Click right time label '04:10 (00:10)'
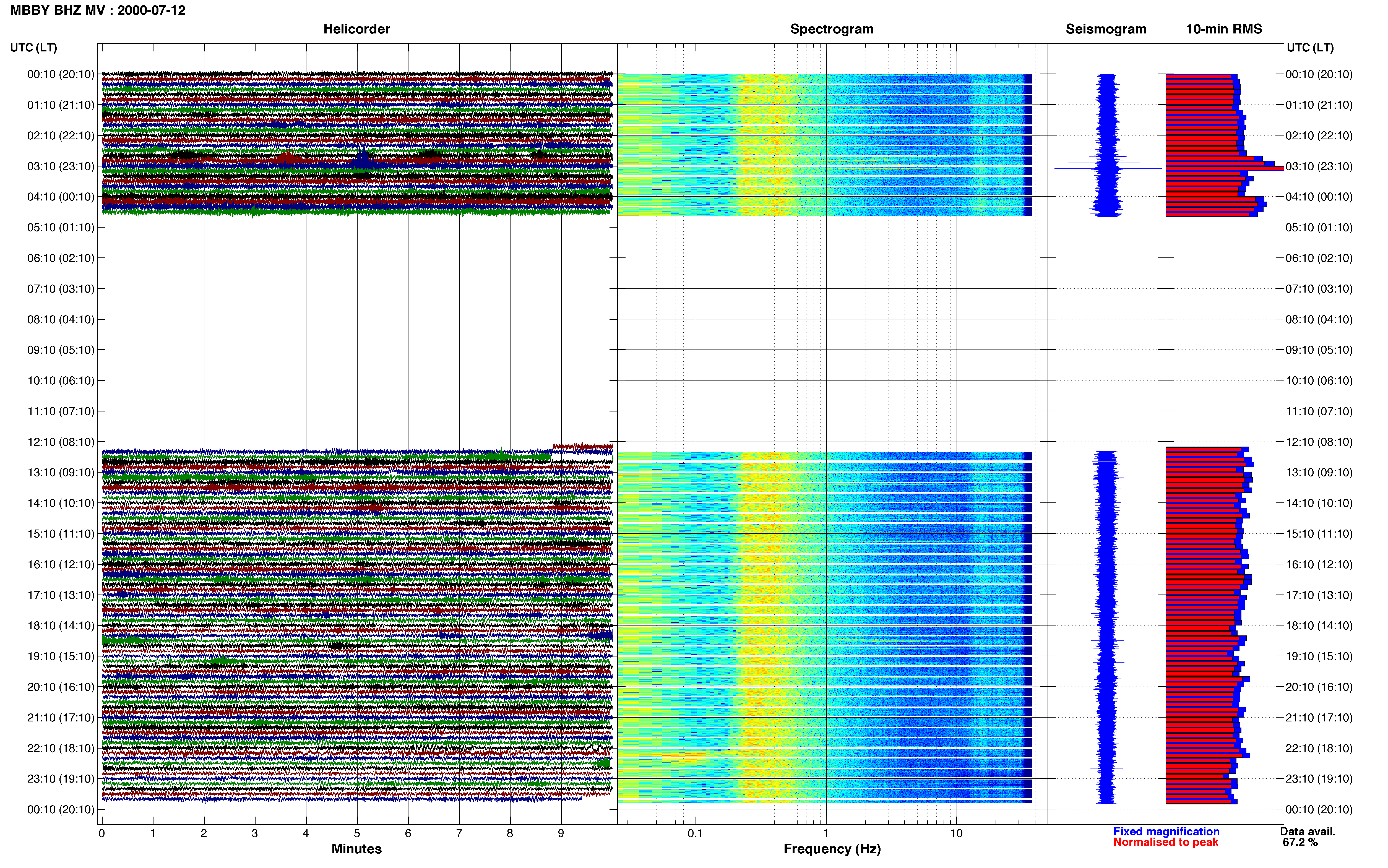The image size is (1388, 868). pos(1319,197)
